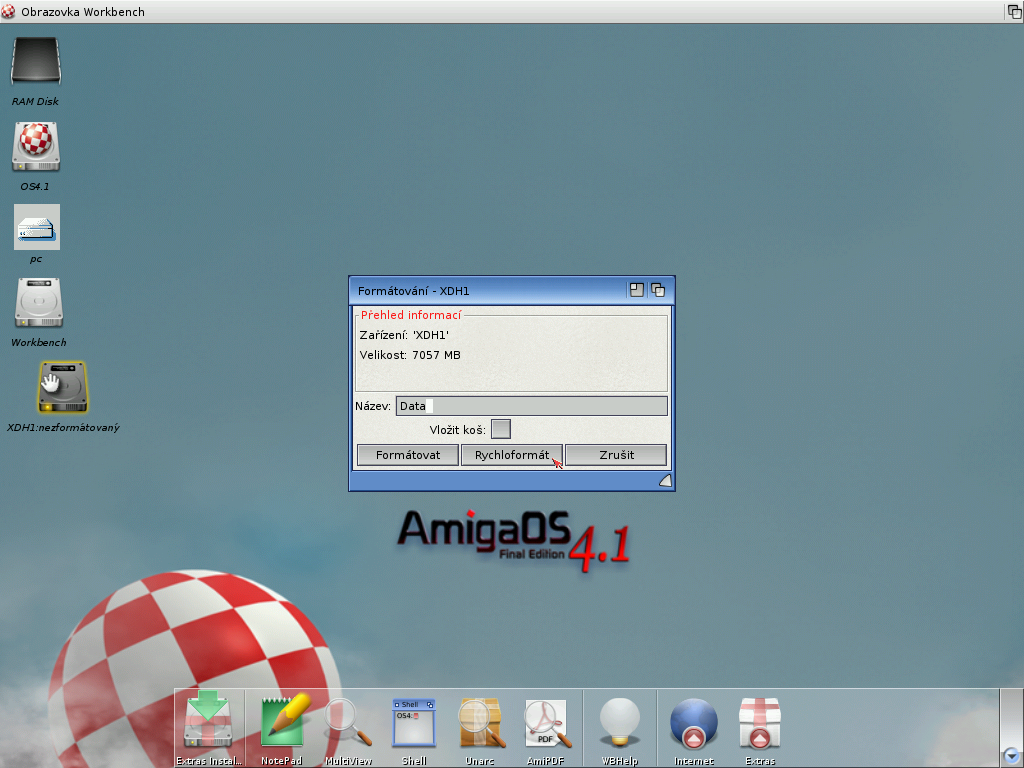Open the RAM Disk desktop icon

[36, 62]
